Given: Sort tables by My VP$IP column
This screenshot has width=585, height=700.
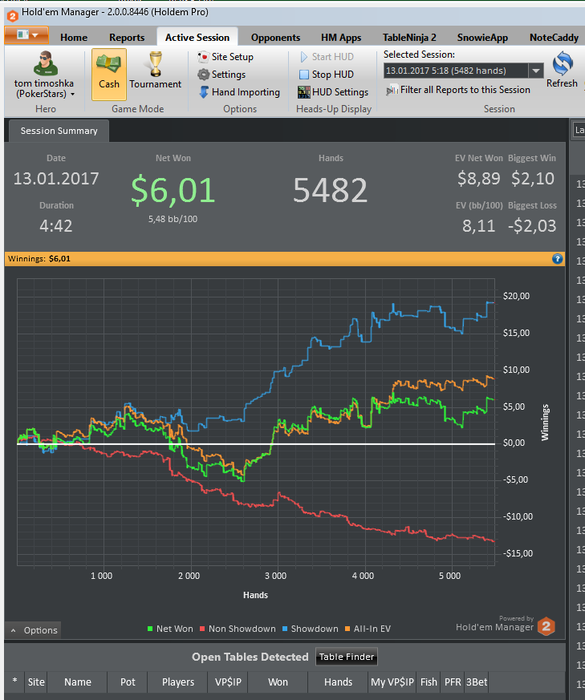Looking at the screenshot, I should (x=392, y=682).
